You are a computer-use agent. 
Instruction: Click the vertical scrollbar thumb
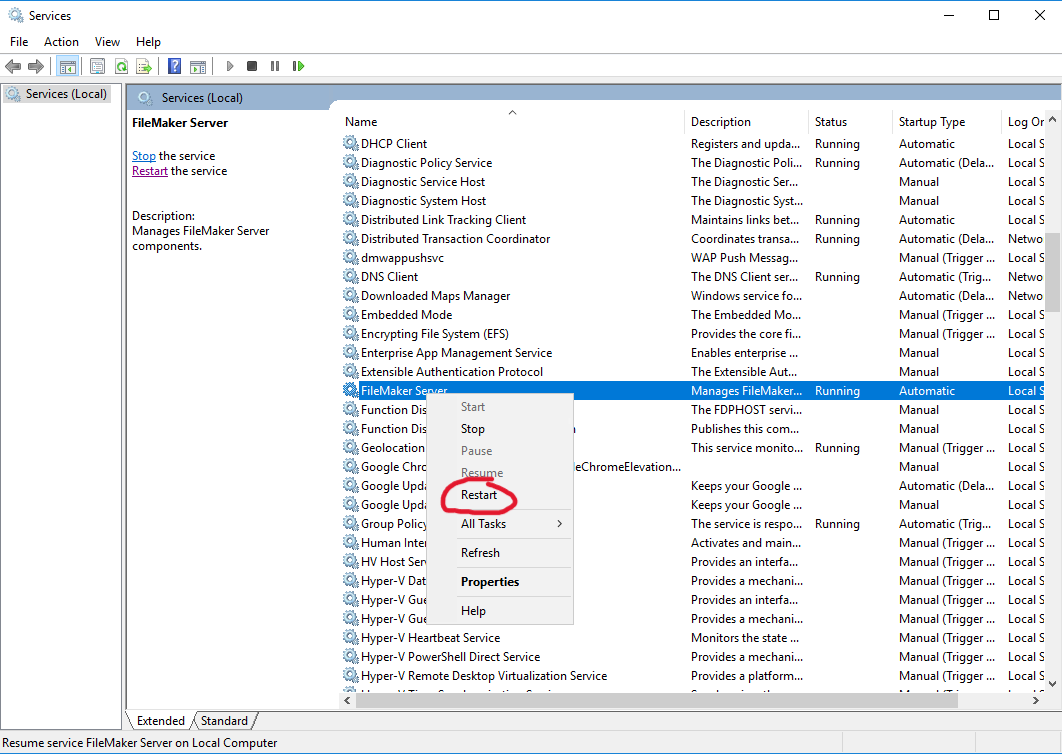coord(1052,271)
